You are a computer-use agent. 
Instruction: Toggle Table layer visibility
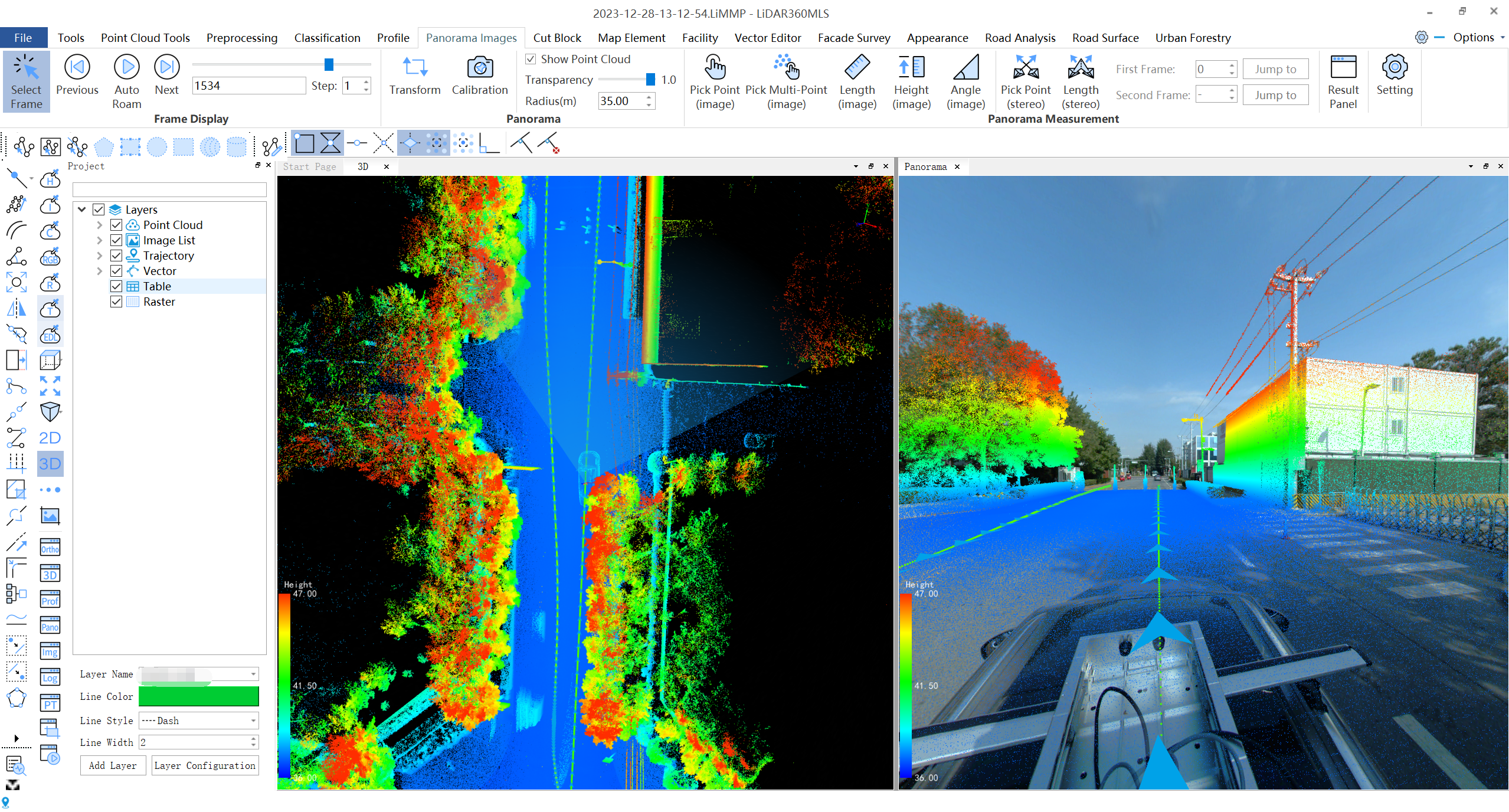116,286
